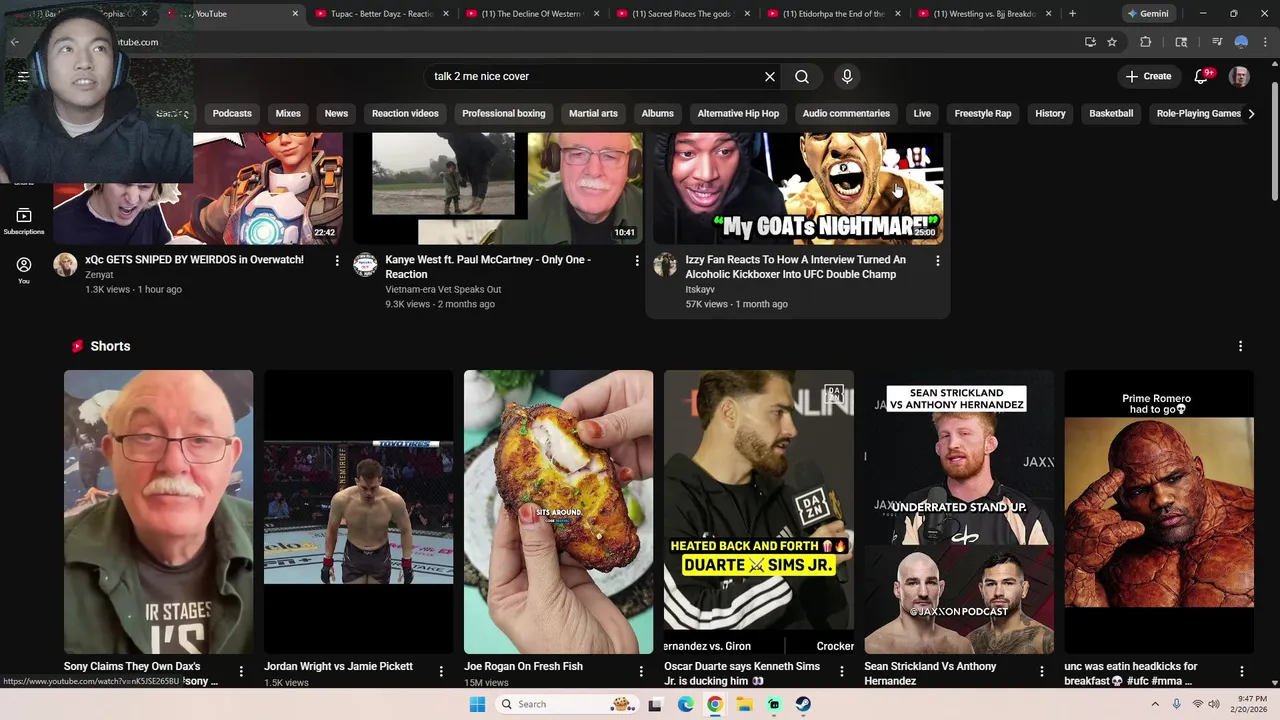This screenshot has height=720, width=1280.
Task: Open Izzy Fan Reacts video title
Action: (795, 266)
